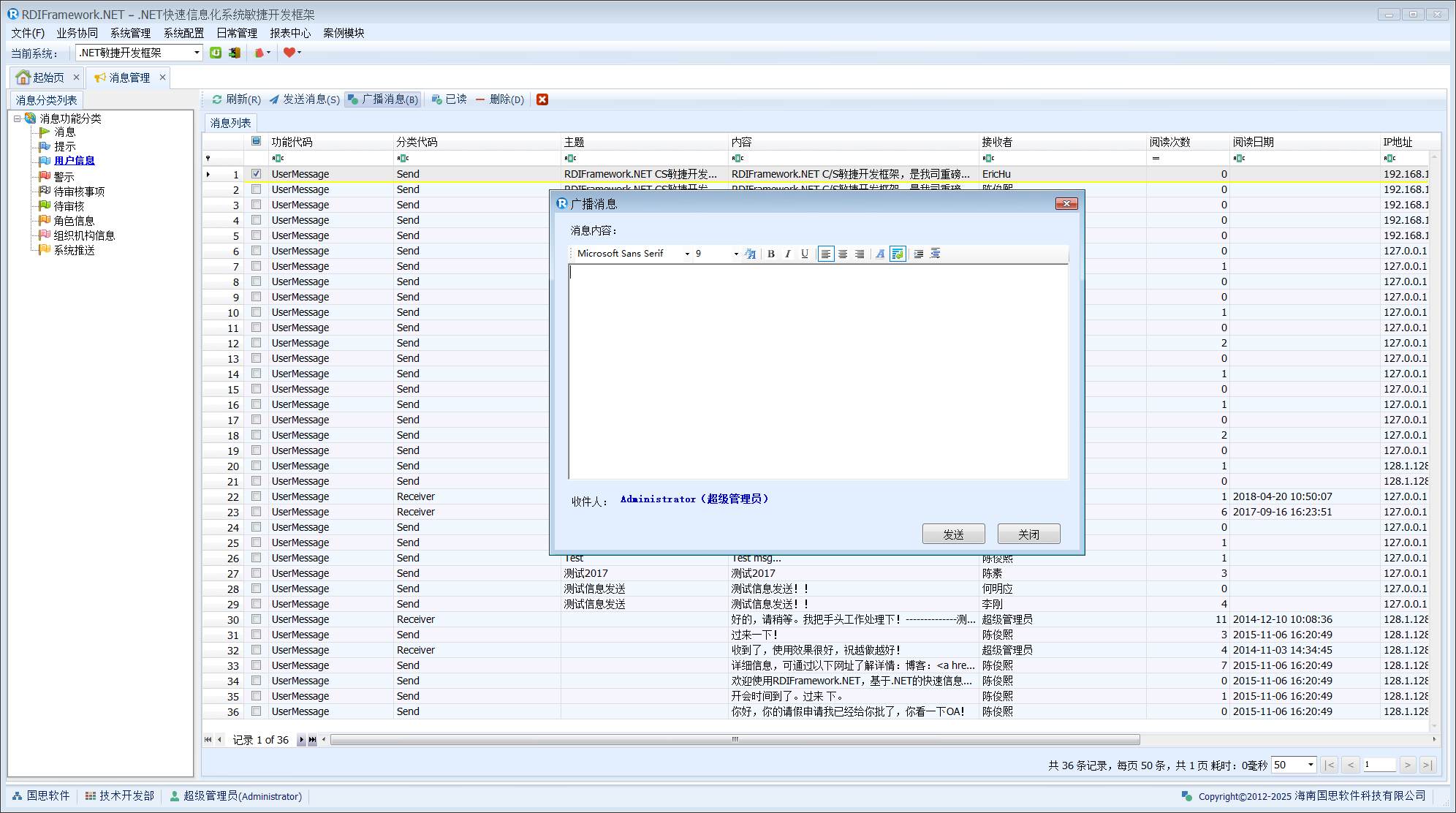Click the horizontal scrollbar under the grid
The image size is (1456, 813).
click(x=734, y=740)
